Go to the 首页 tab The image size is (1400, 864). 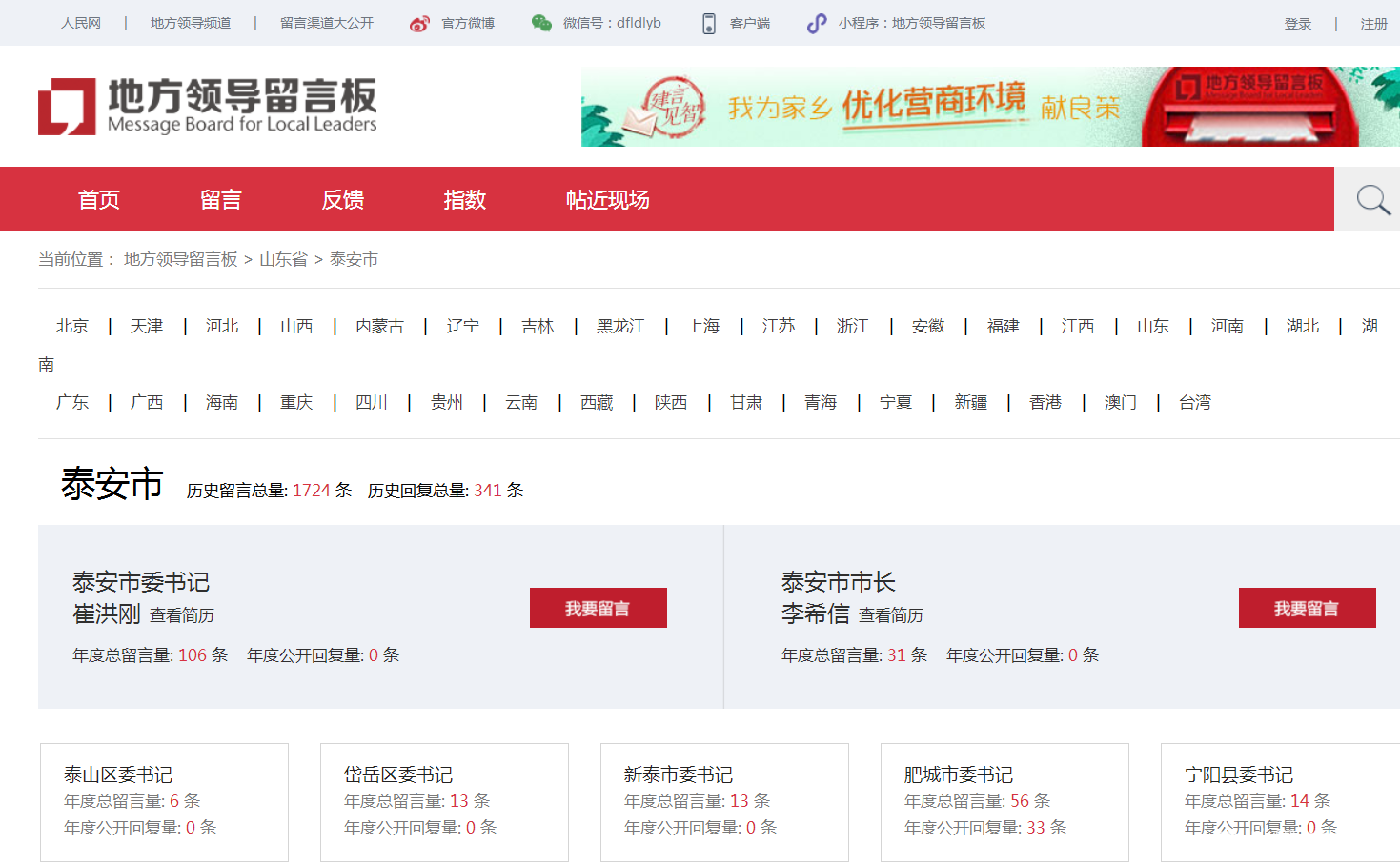[99, 200]
